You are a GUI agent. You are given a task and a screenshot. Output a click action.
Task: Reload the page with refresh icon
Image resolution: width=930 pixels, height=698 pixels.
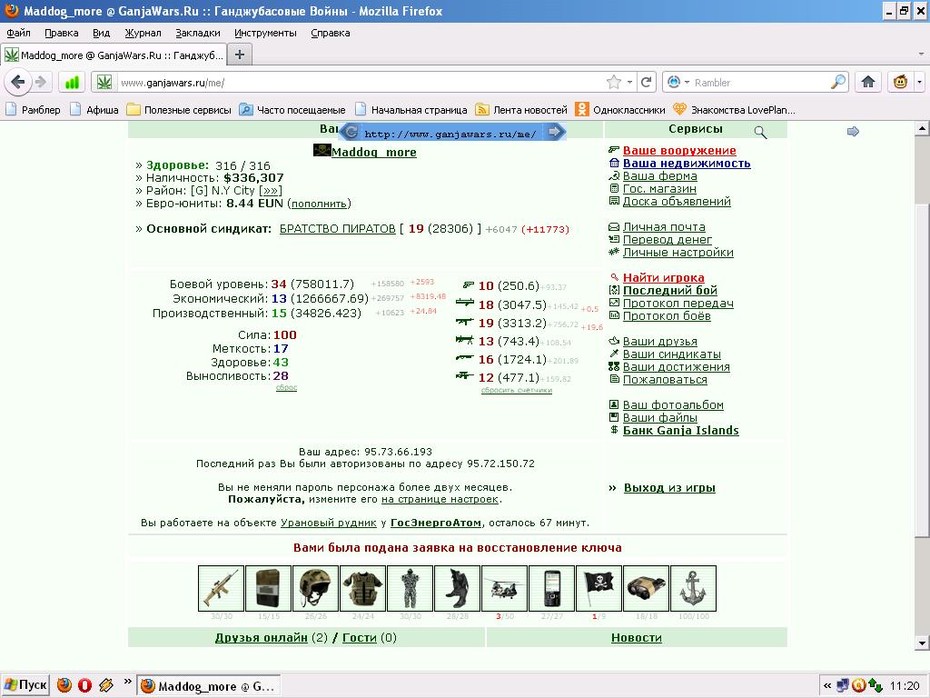pyautogui.click(x=646, y=82)
